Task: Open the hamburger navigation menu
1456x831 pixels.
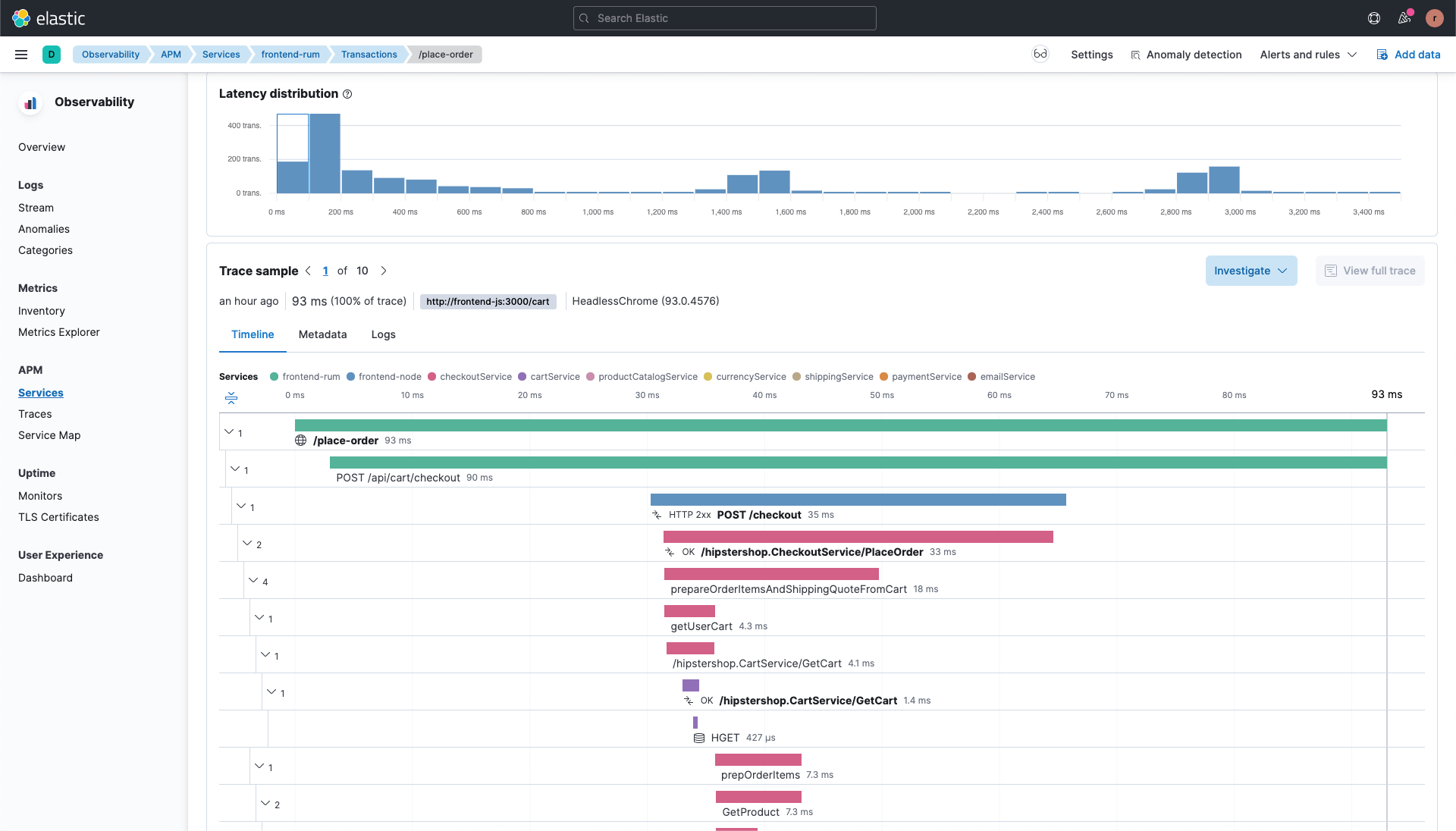Action: click(x=21, y=55)
